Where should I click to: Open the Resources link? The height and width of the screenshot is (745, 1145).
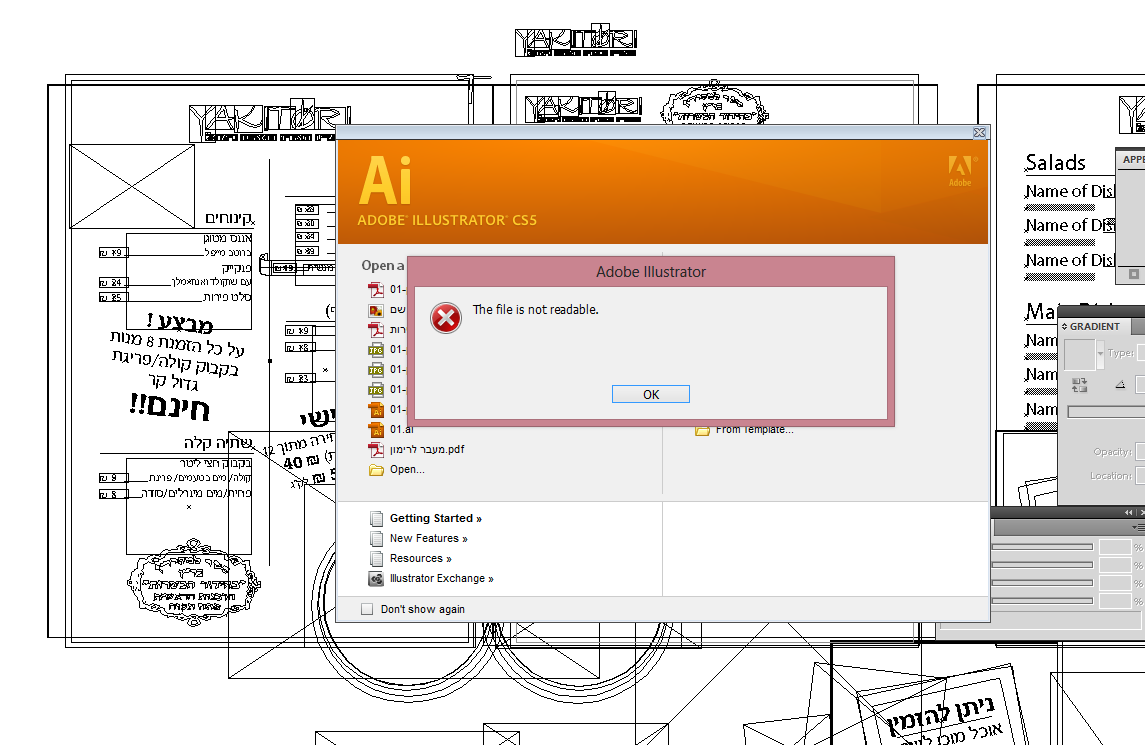click(x=420, y=559)
